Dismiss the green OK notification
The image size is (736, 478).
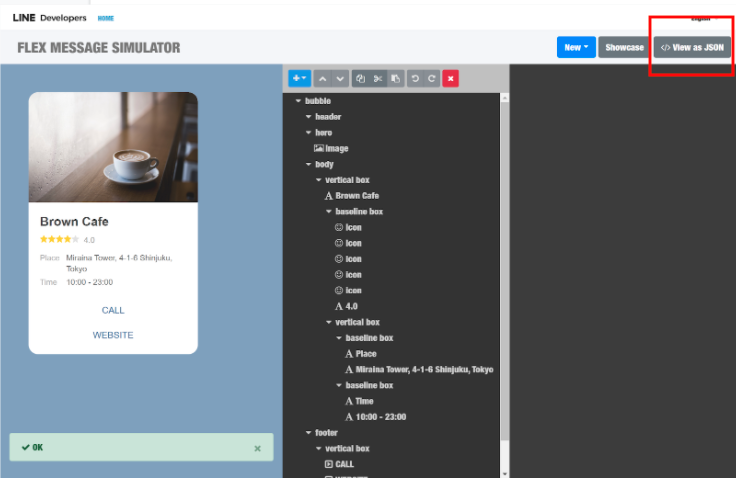(257, 448)
